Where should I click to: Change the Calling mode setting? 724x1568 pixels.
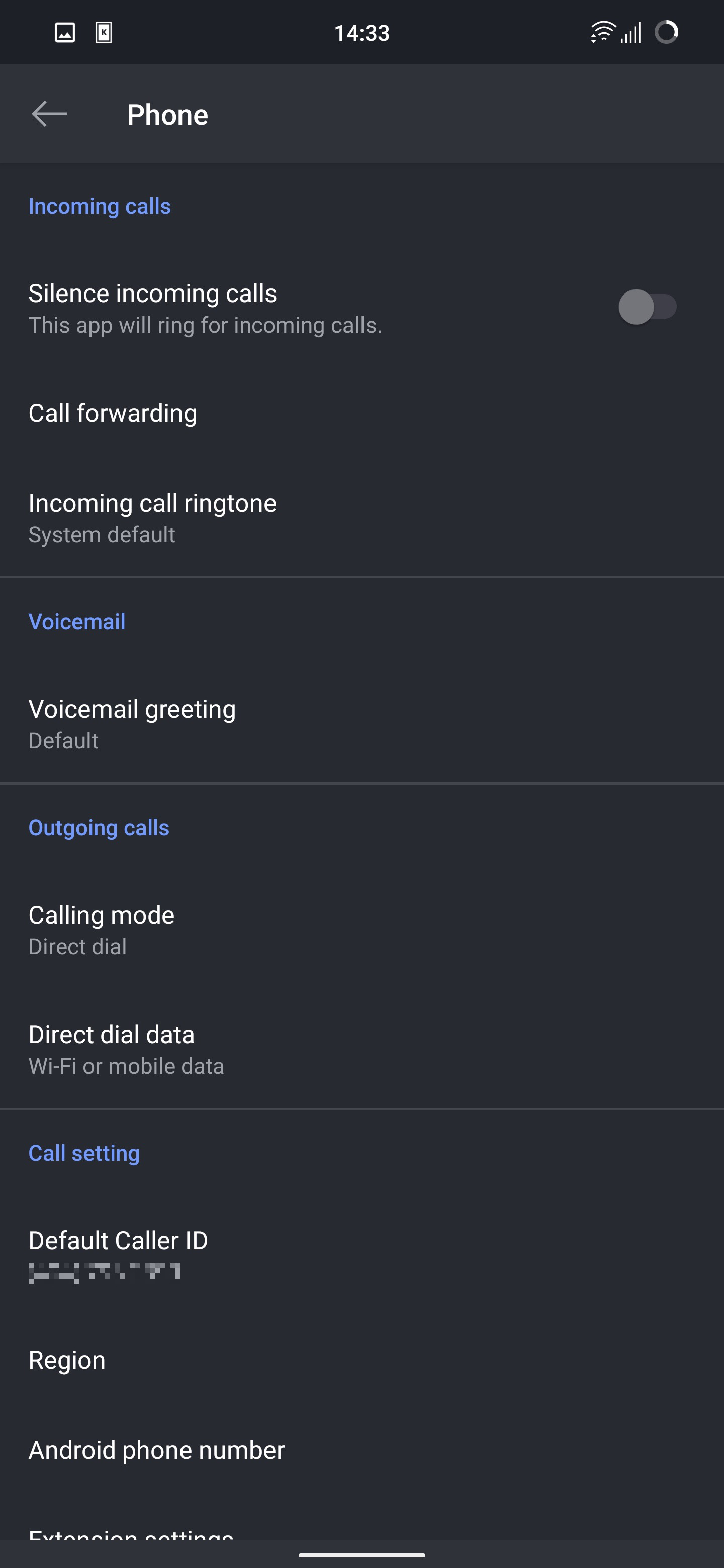point(102,929)
